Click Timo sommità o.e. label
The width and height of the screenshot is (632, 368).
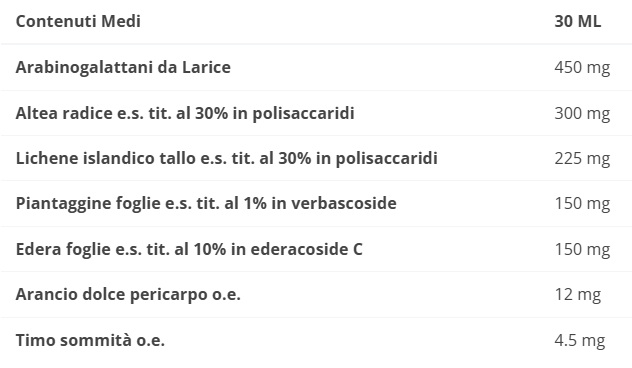pyautogui.click(x=90, y=340)
